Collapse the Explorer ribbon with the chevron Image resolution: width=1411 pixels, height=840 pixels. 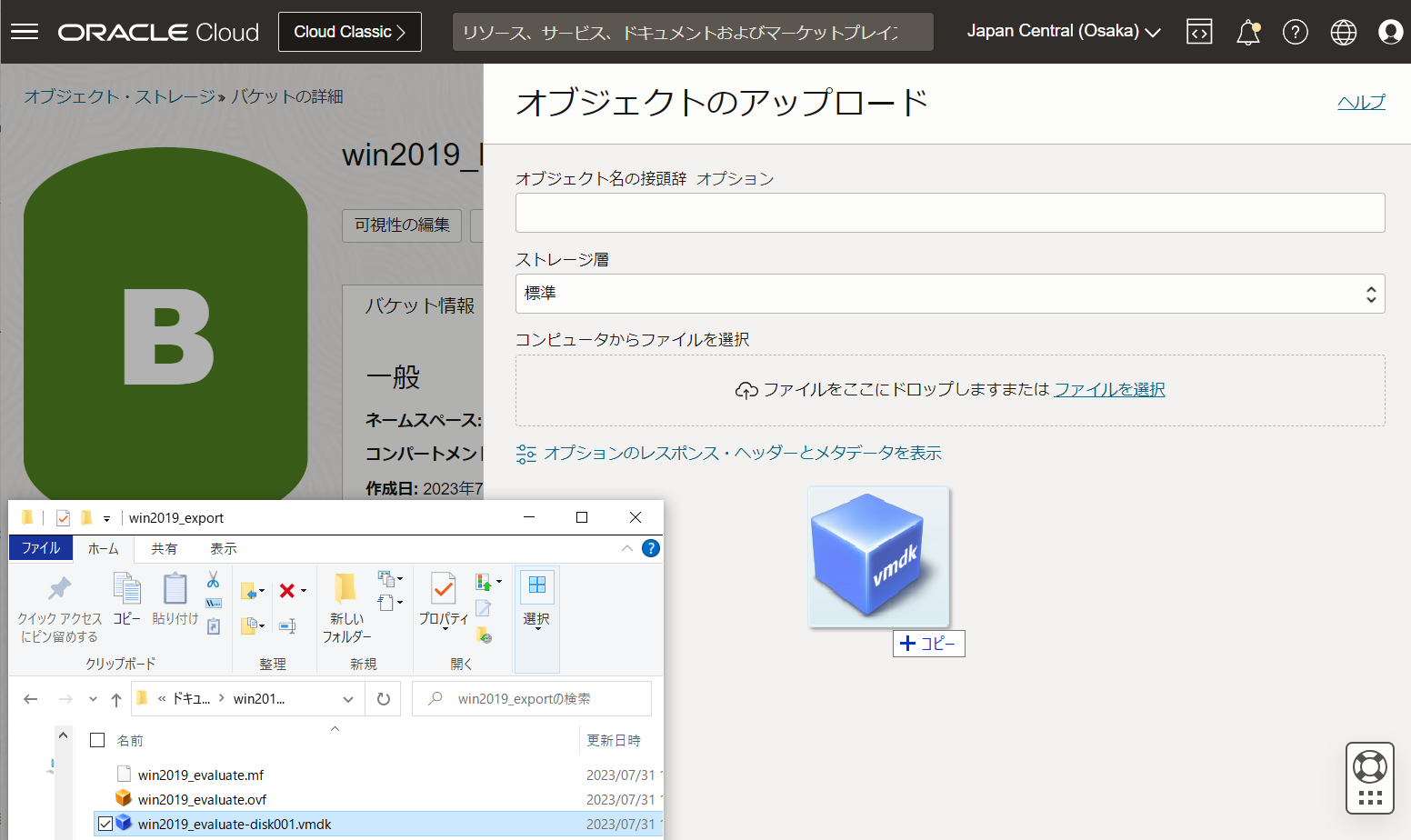point(626,548)
